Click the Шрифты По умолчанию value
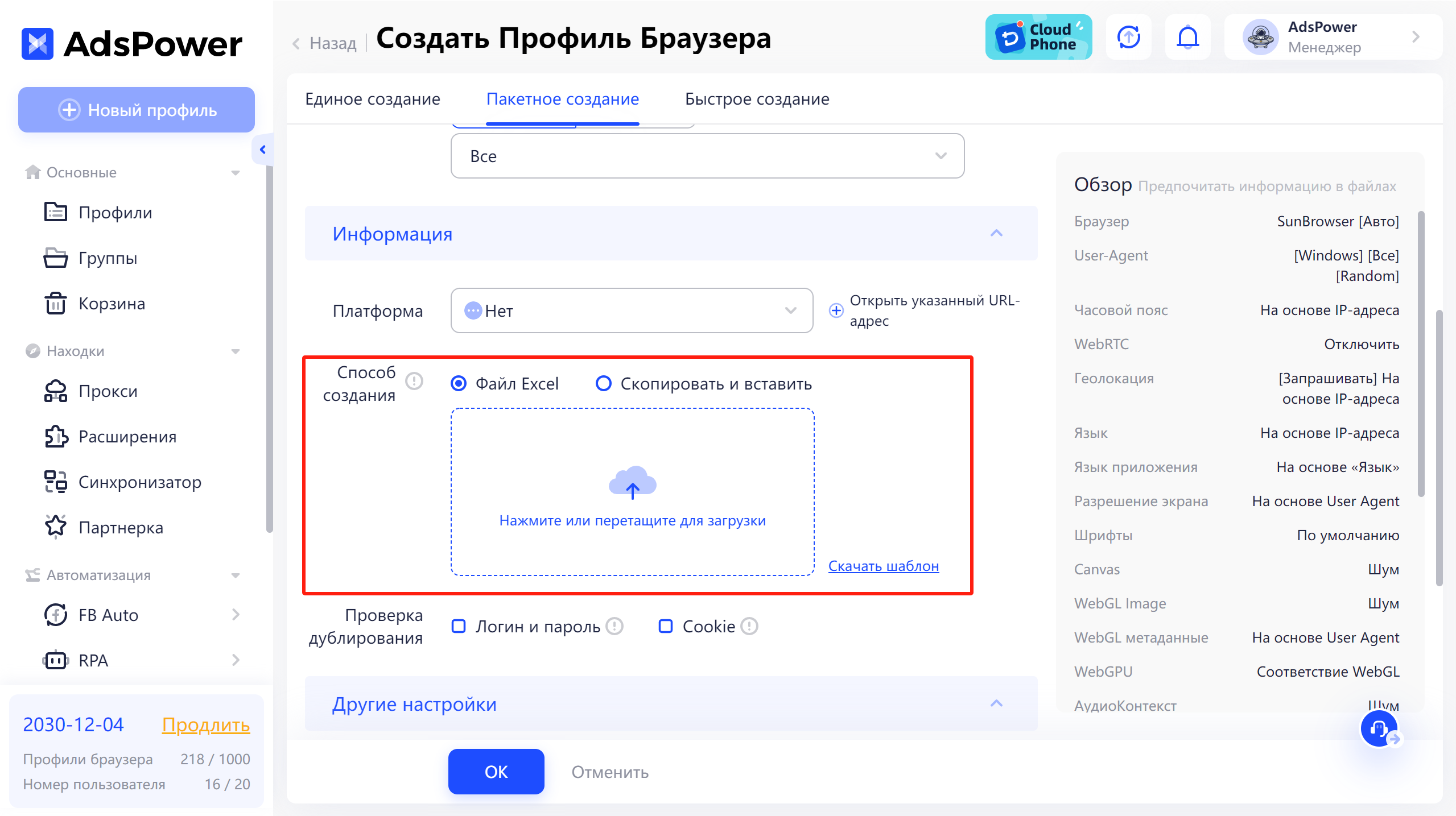The height and width of the screenshot is (816, 1456). [x=1348, y=535]
